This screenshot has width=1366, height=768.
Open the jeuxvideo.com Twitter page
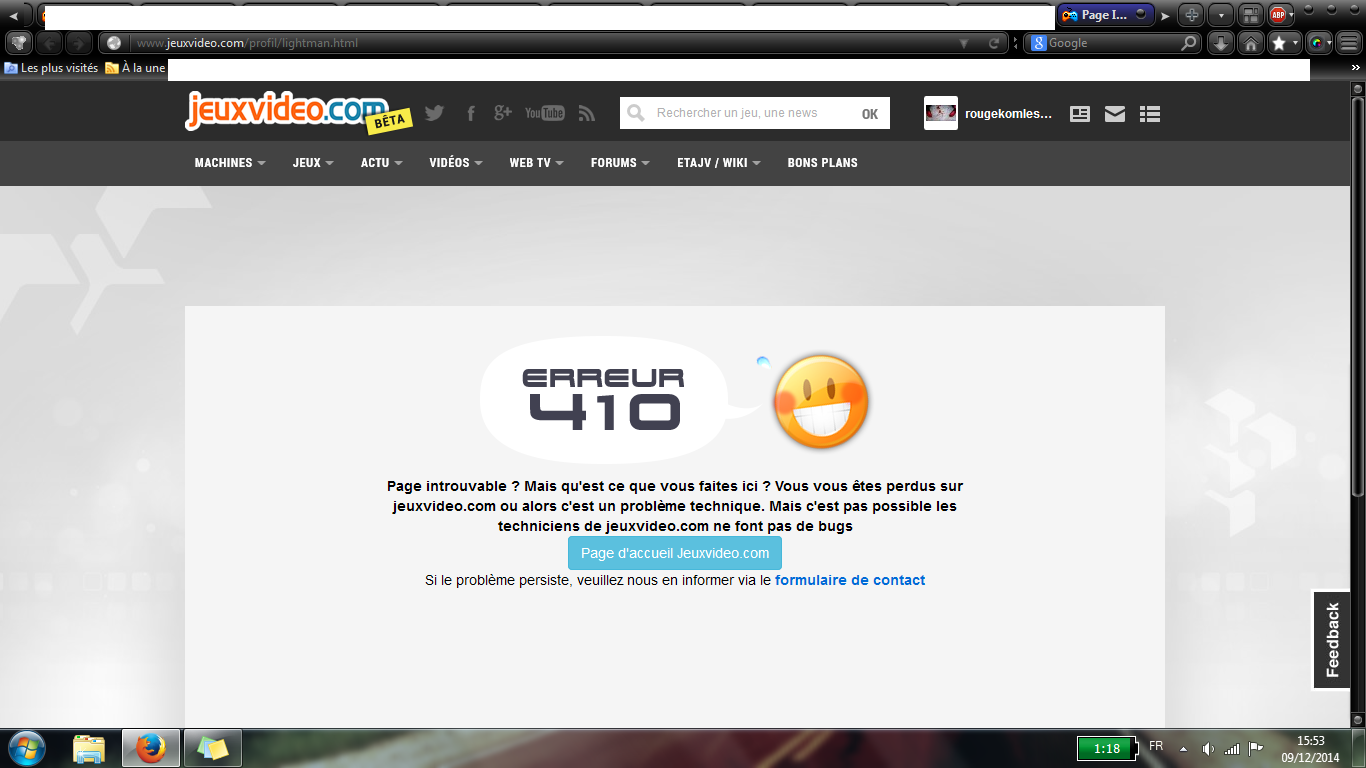(434, 113)
